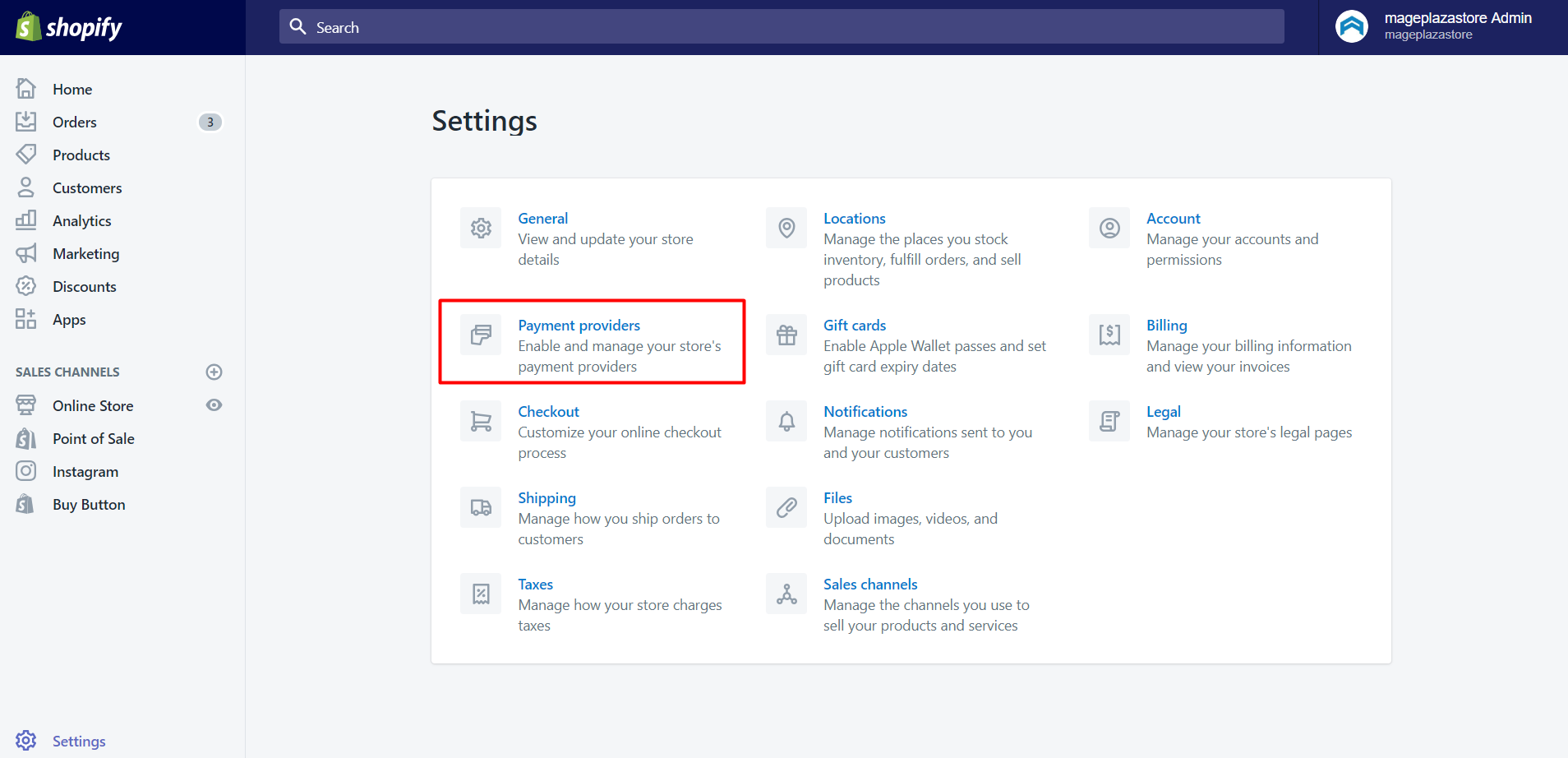Open the Home section in sidebar
1568x758 pixels.
click(71, 89)
